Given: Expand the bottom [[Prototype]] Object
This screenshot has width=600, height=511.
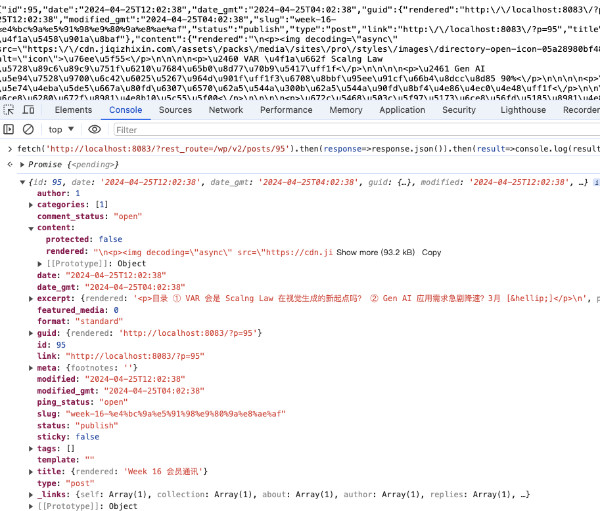Looking at the screenshot, I should coord(31,506).
